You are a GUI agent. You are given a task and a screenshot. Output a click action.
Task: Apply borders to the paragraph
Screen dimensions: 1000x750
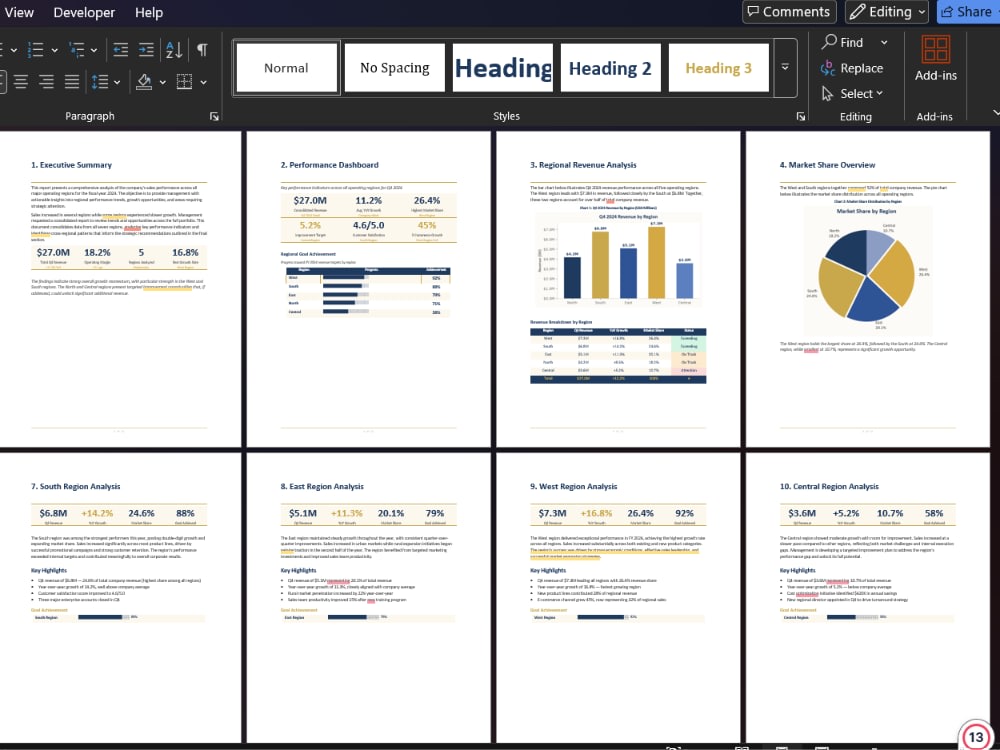(184, 82)
